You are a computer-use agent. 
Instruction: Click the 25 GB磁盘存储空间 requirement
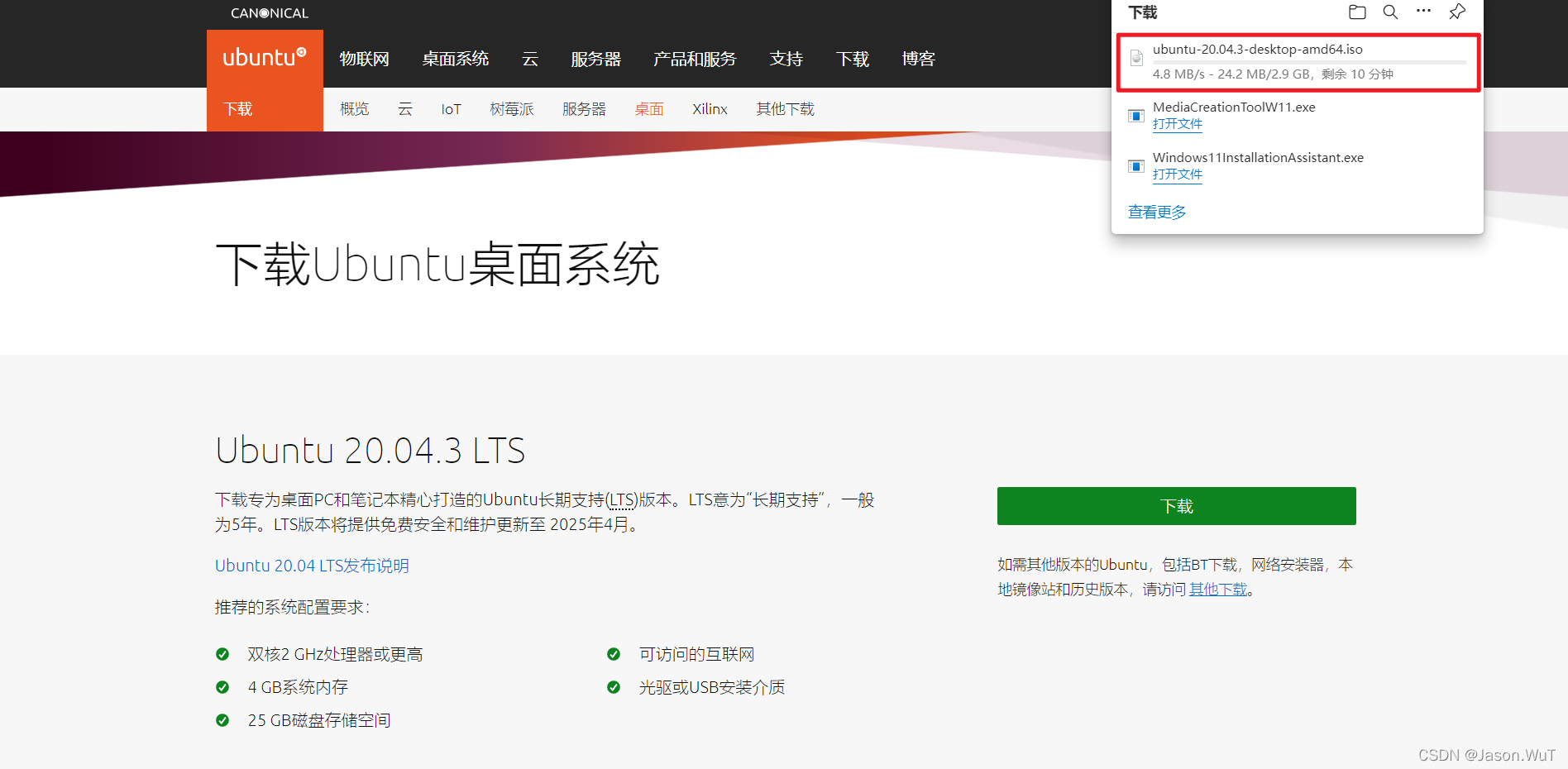[x=319, y=720]
